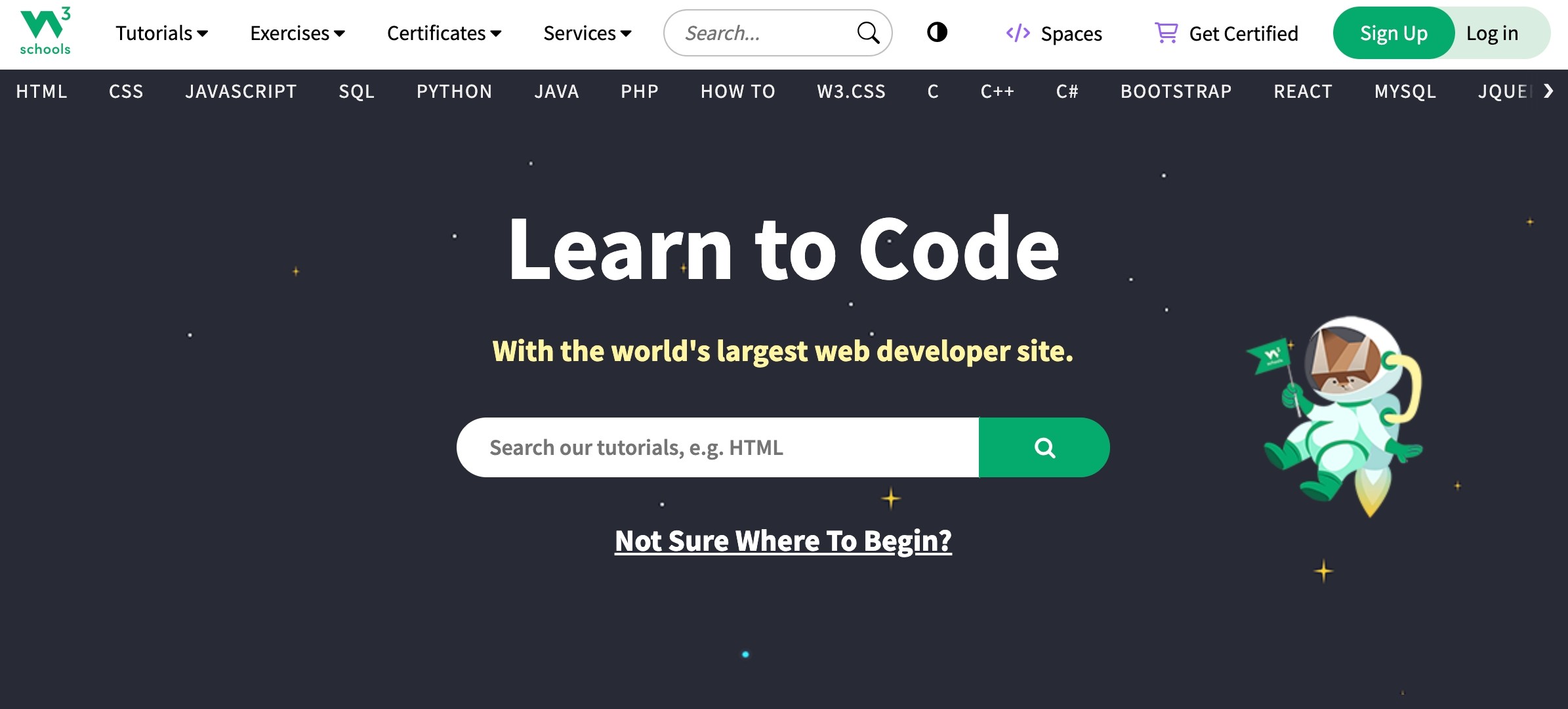Viewport: 1568px width, 709px height.
Task: Focus the 'Search our tutorials' field
Action: pyautogui.click(x=717, y=448)
